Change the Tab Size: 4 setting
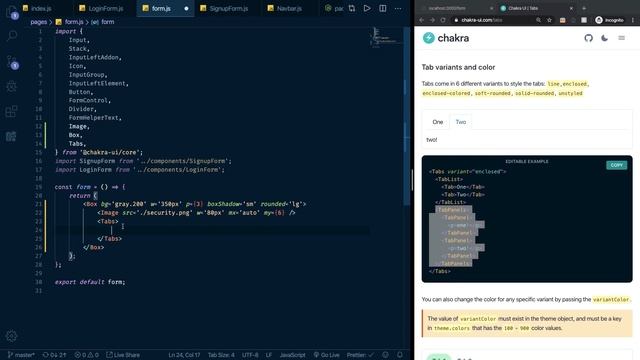This screenshot has width=640, height=360. [x=221, y=355]
